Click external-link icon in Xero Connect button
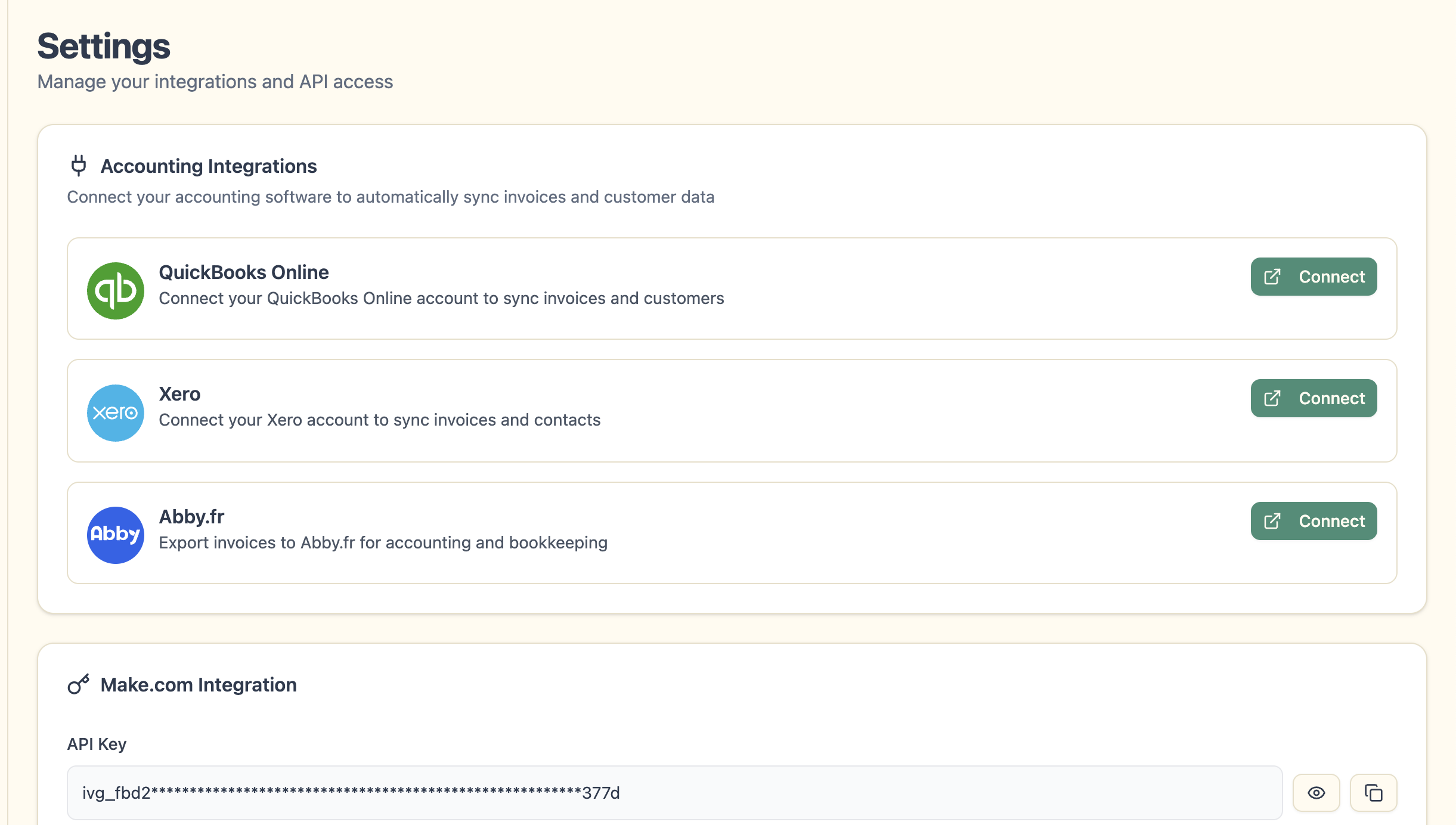The height and width of the screenshot is (825, 1456). pyautogui.click(x=1272, y=398)
